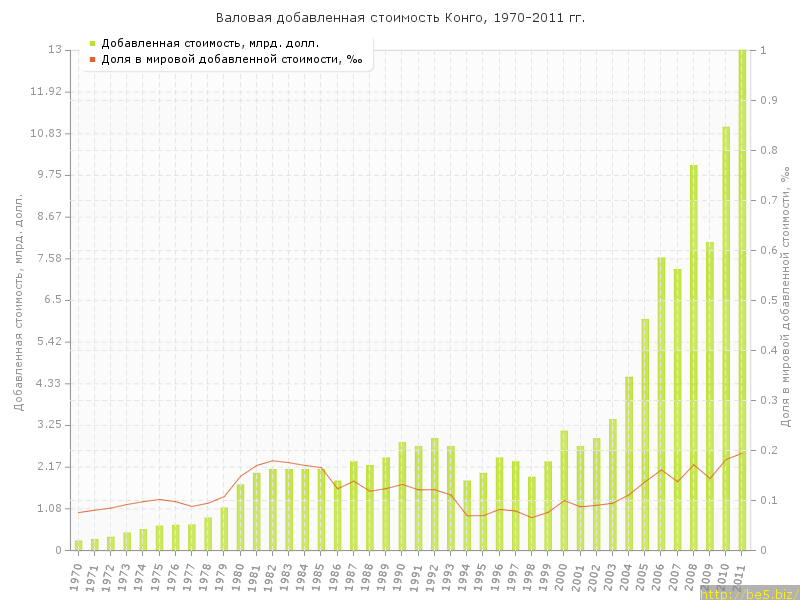Screen dimensions: 800x600
Task: Click the orange line peak at 1982
Action: pos(273,461)
